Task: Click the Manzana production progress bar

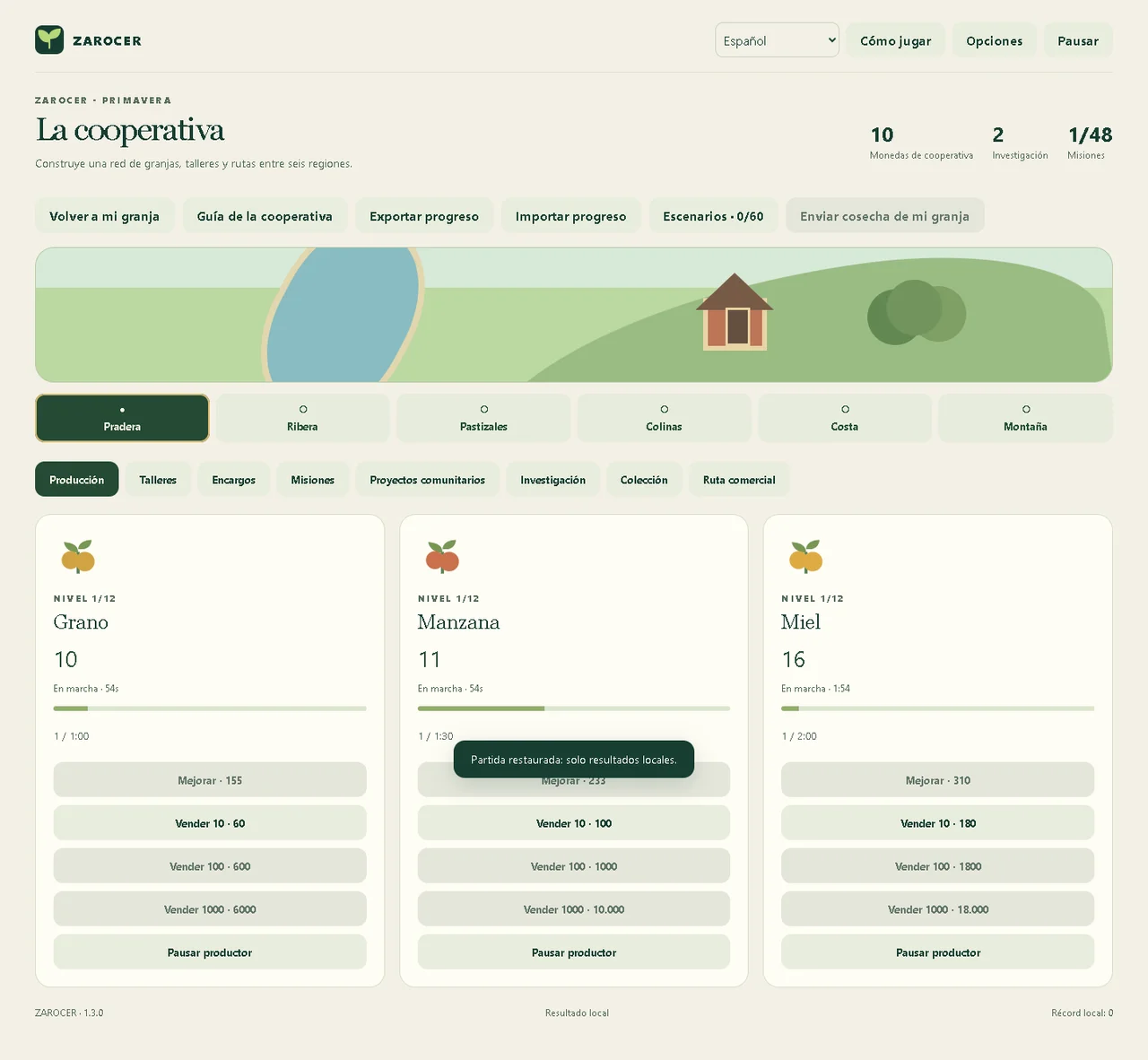Action: (574, 708)
